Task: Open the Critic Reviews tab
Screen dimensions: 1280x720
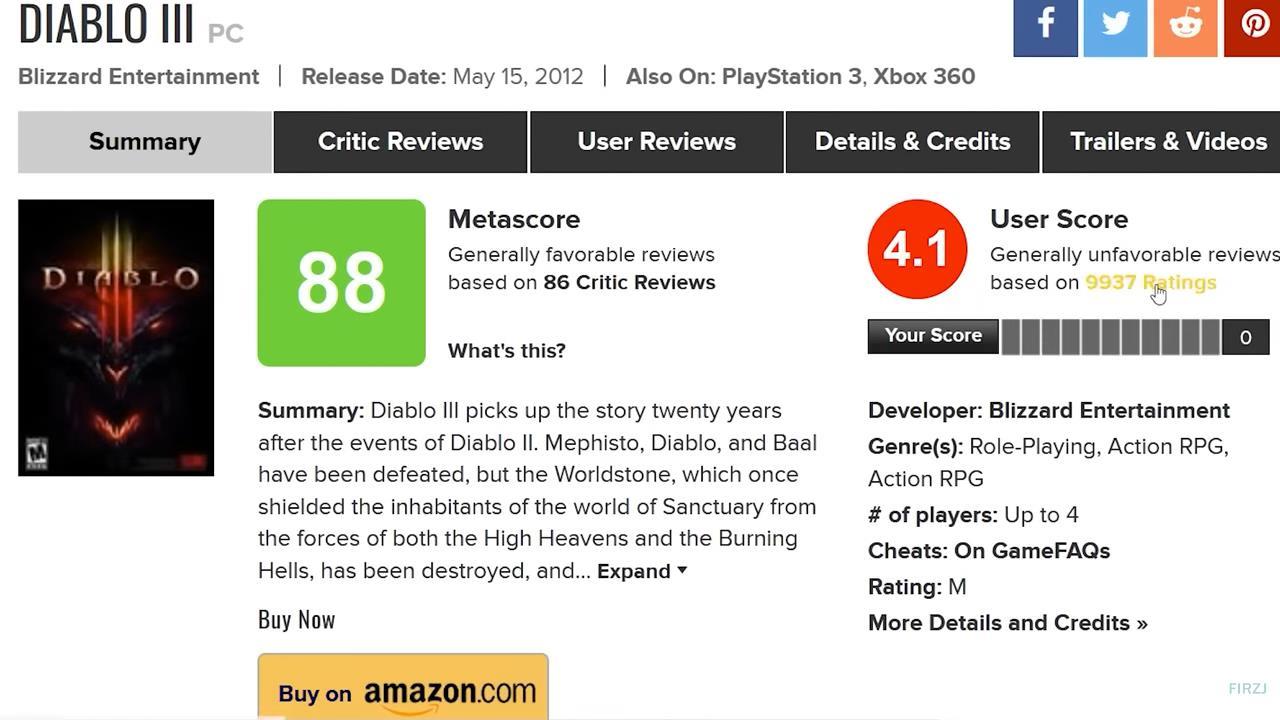Action: [400, 142]
